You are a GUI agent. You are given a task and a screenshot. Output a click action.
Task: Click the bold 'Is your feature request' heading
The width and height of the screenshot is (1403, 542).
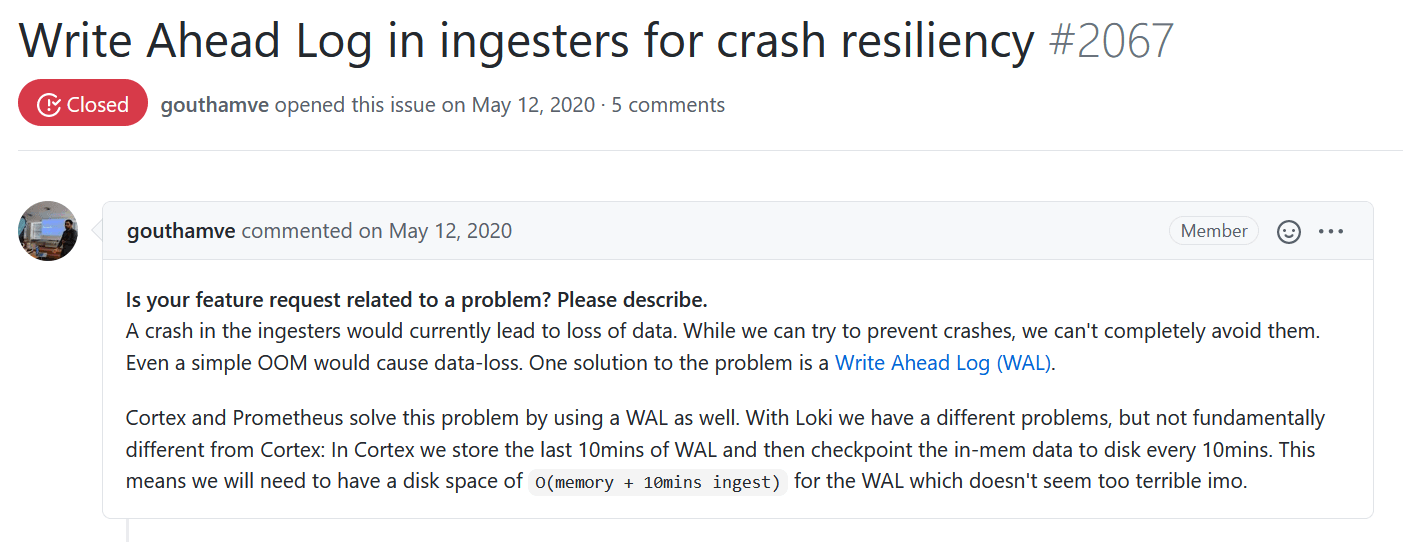click(x=416, y=300)
